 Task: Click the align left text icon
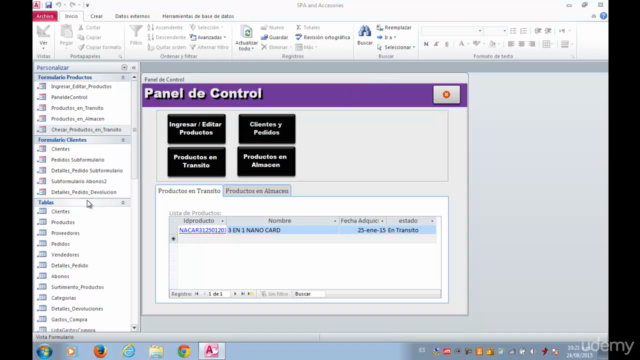[511, 44]
